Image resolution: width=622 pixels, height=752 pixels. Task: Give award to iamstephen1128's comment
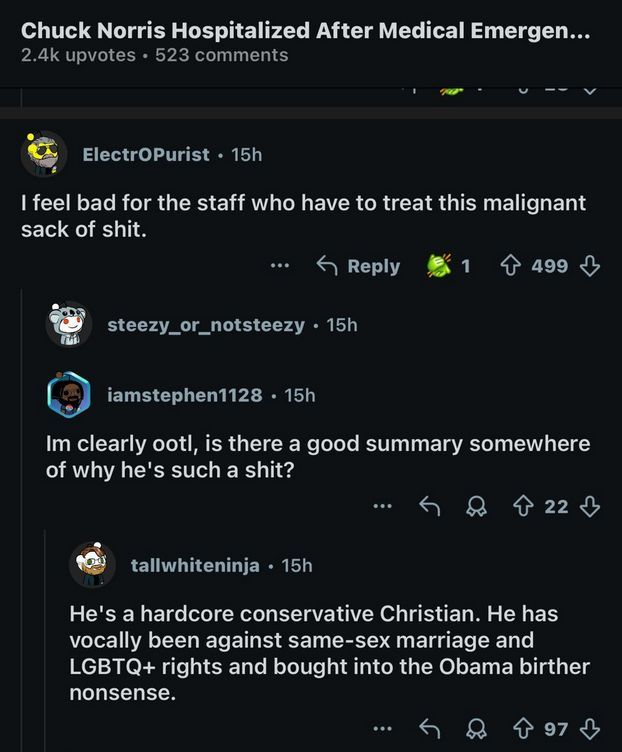[x=476, y=507]
